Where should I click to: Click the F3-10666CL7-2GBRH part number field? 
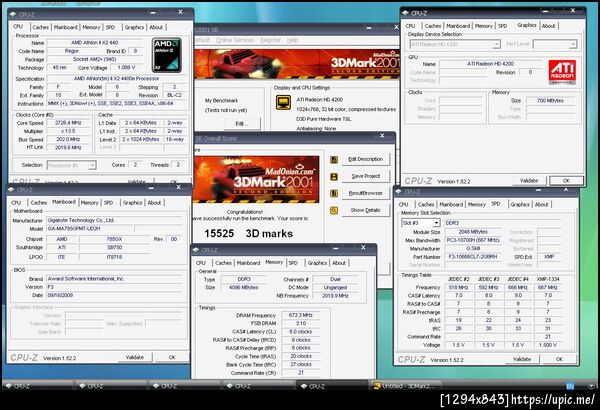(473, 256)
